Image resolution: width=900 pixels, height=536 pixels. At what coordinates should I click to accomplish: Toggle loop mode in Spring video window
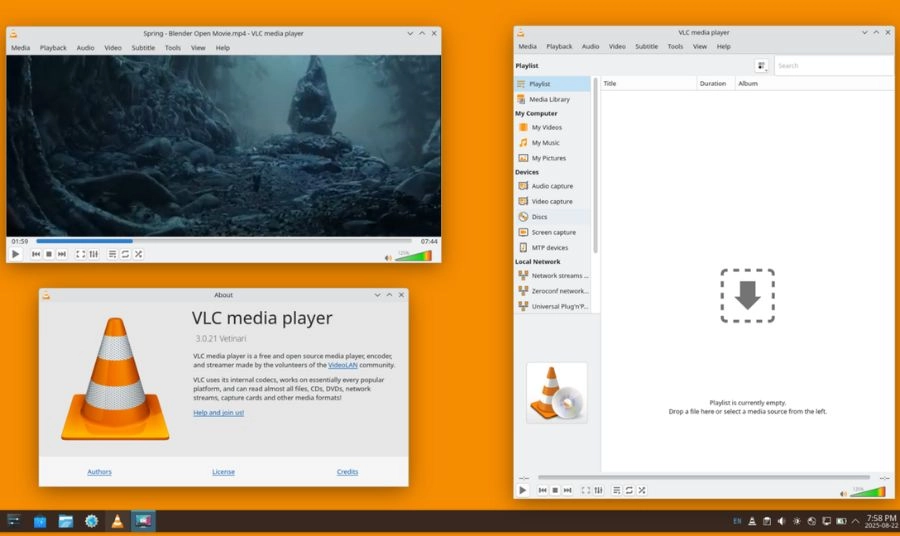[x=125, y=254]
